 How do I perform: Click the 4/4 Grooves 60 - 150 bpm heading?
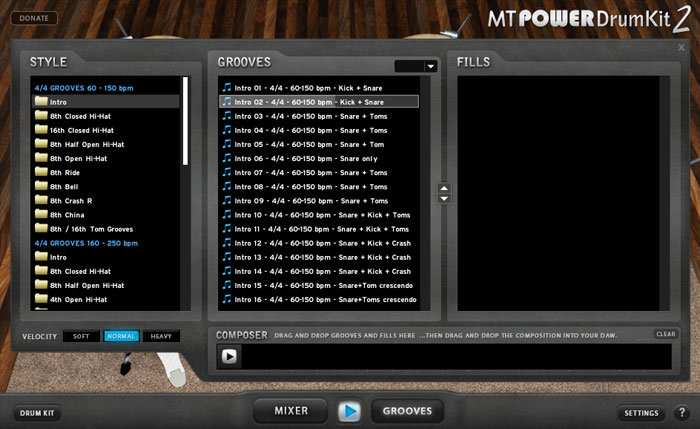point(84,88)
